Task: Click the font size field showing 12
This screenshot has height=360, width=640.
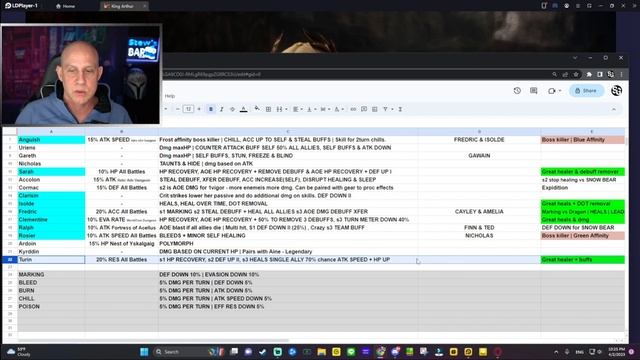Action: click(188, 109)
